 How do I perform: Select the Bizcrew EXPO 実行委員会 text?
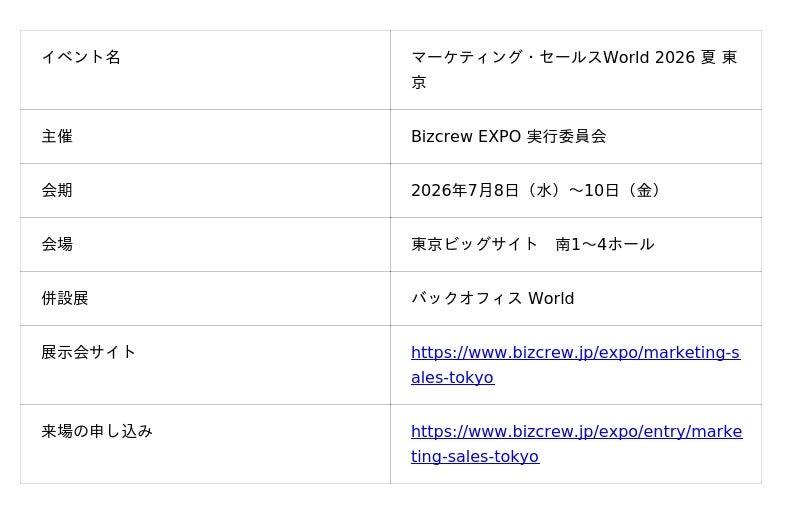pyautogui.click(x=509, y=136)
